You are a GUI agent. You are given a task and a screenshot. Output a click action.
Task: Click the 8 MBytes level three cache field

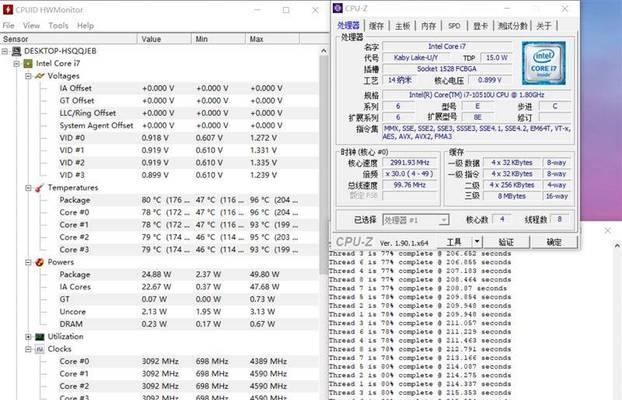click(x=512, y=196)
